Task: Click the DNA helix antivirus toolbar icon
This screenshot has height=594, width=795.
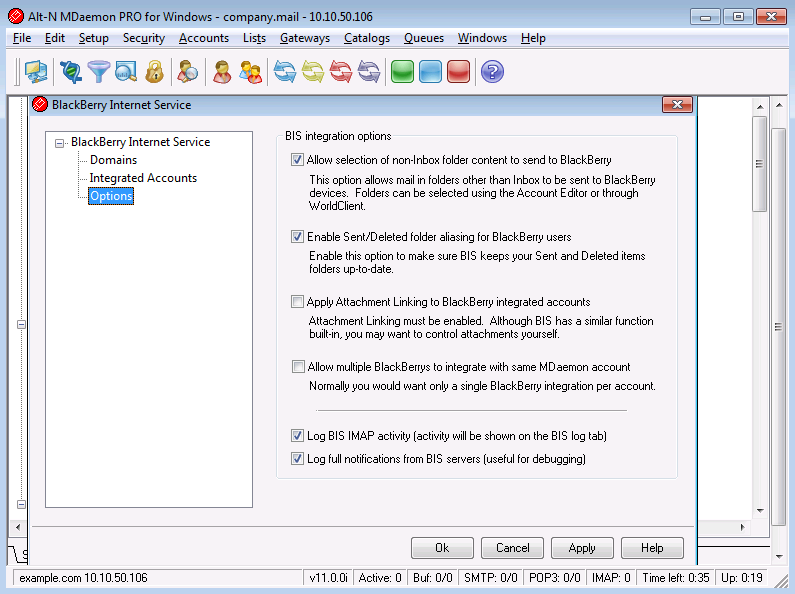Action: (x=71, y=71)
